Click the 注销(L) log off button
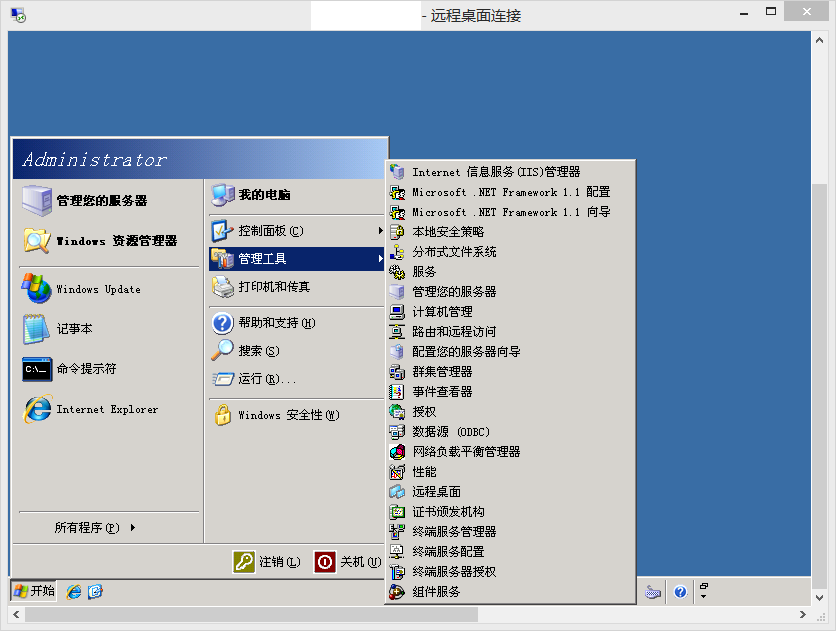 point(267,562)
